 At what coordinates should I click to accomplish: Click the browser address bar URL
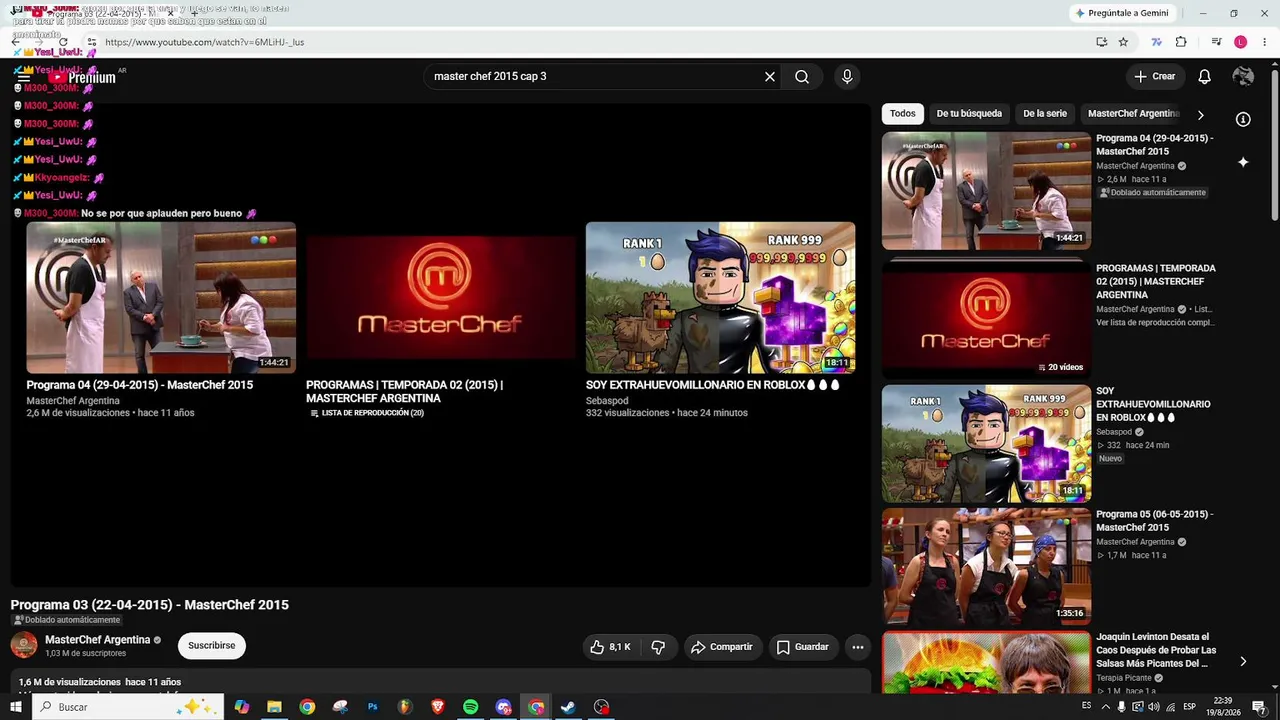(204, 42)
